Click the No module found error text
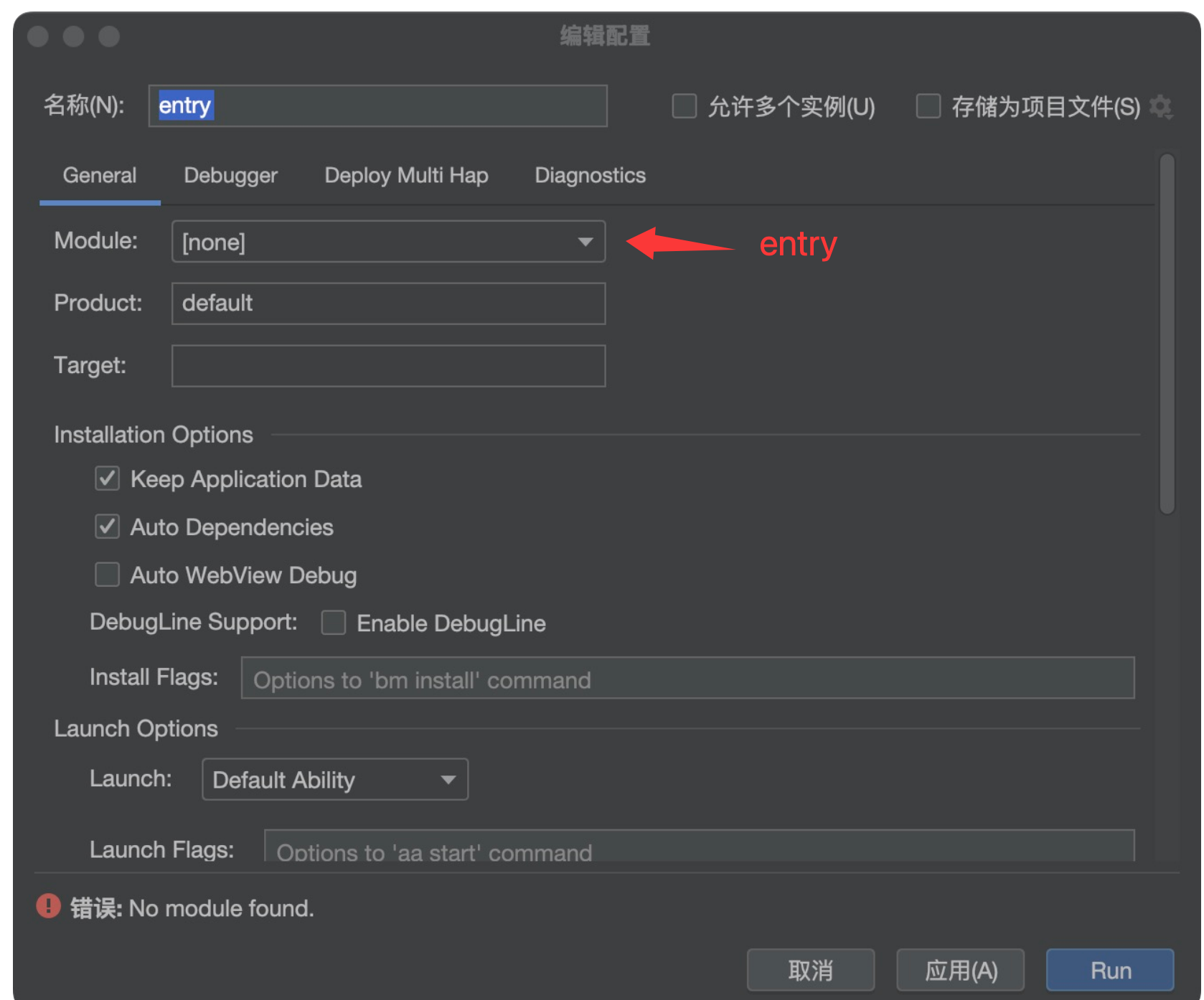This screenshot has width=1204, height=1000. click(222, 908)
